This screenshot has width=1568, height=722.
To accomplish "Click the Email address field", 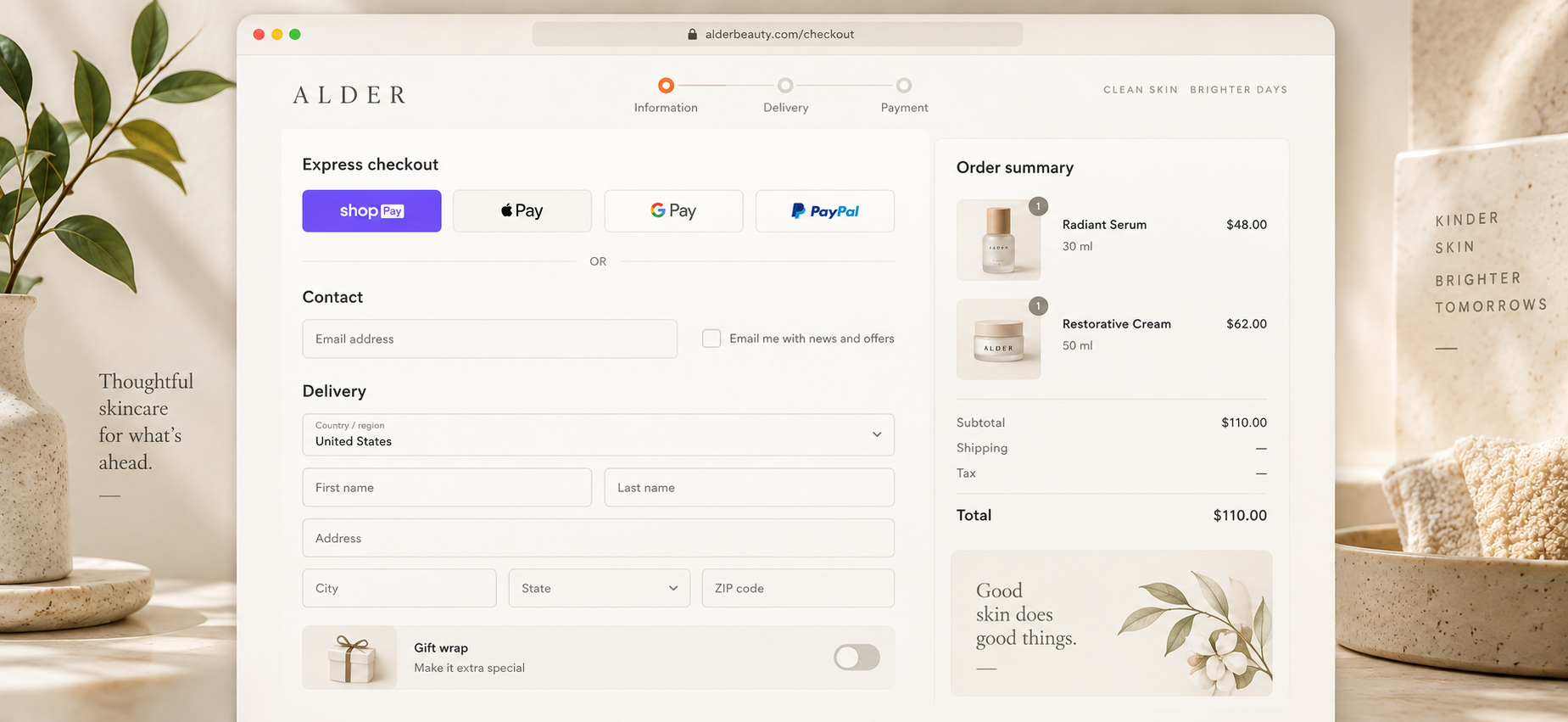I will pos(489,339).
